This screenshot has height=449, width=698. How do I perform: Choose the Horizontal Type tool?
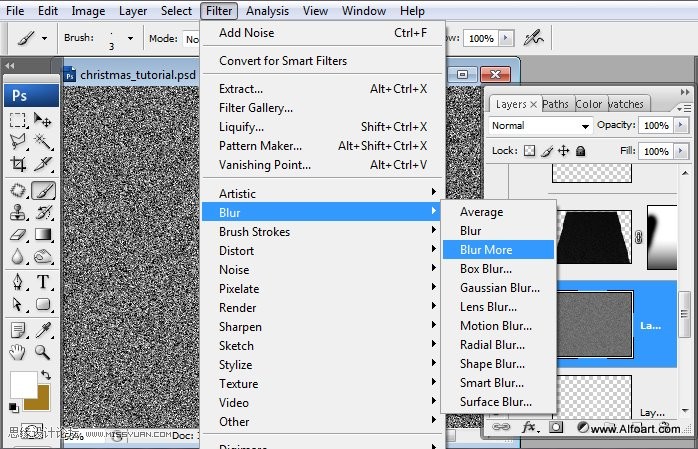(44, 282)
